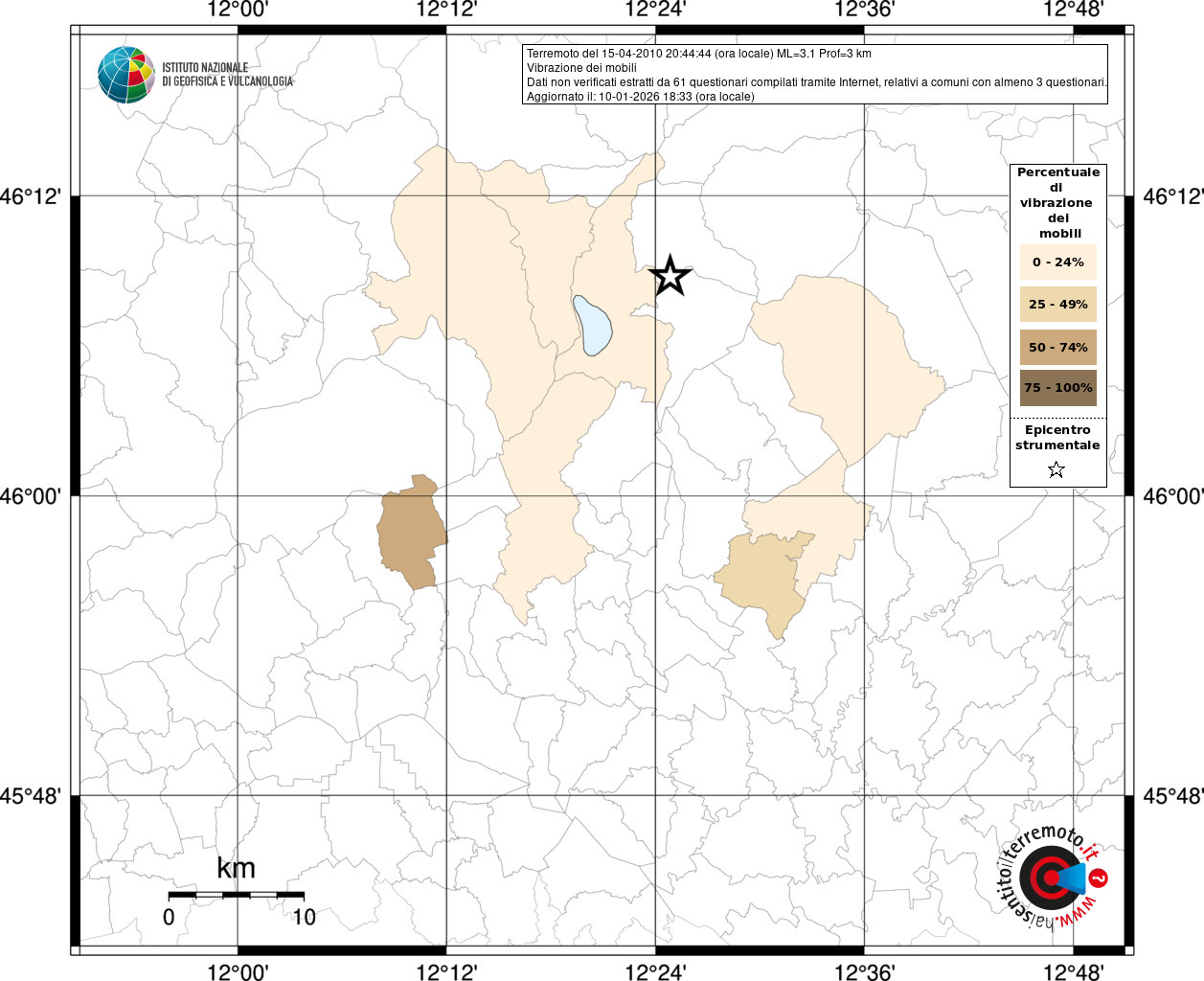Click the top 12°24' longitude label
Viewport: 1204px width, 981px height.
point(655,10)
